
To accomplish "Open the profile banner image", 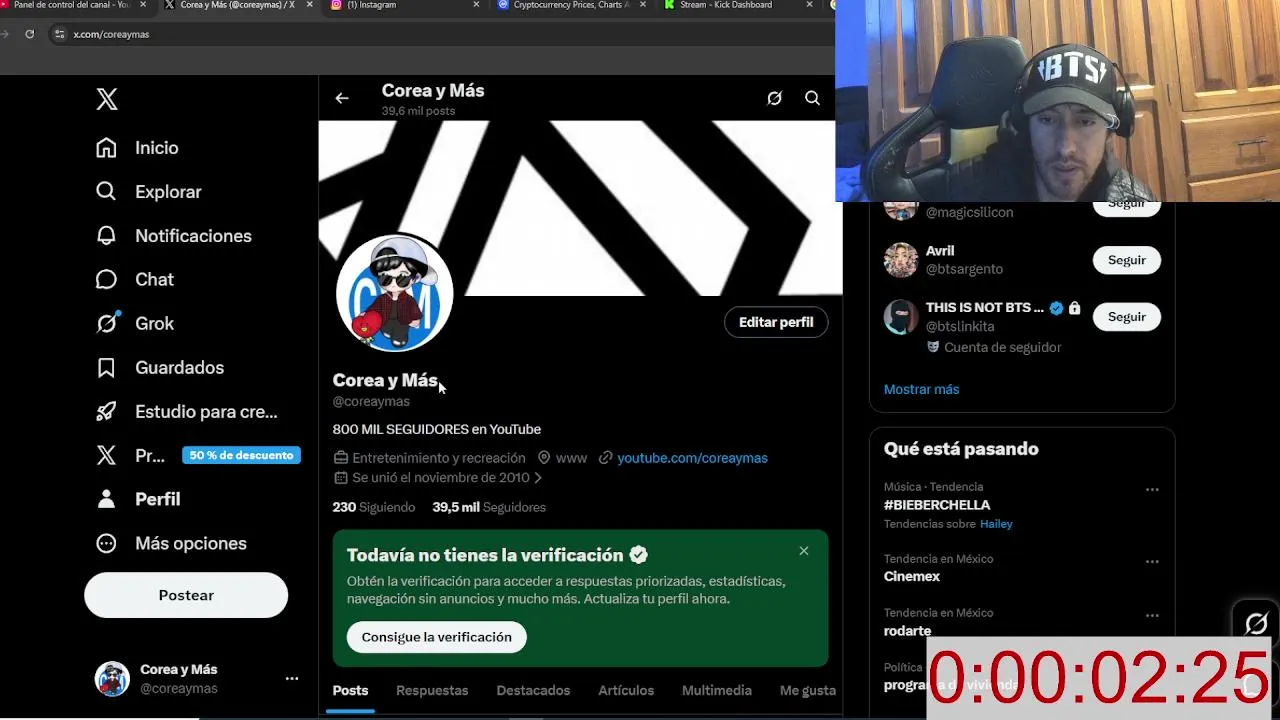I will pyautogui.click(x=580, y=208).
